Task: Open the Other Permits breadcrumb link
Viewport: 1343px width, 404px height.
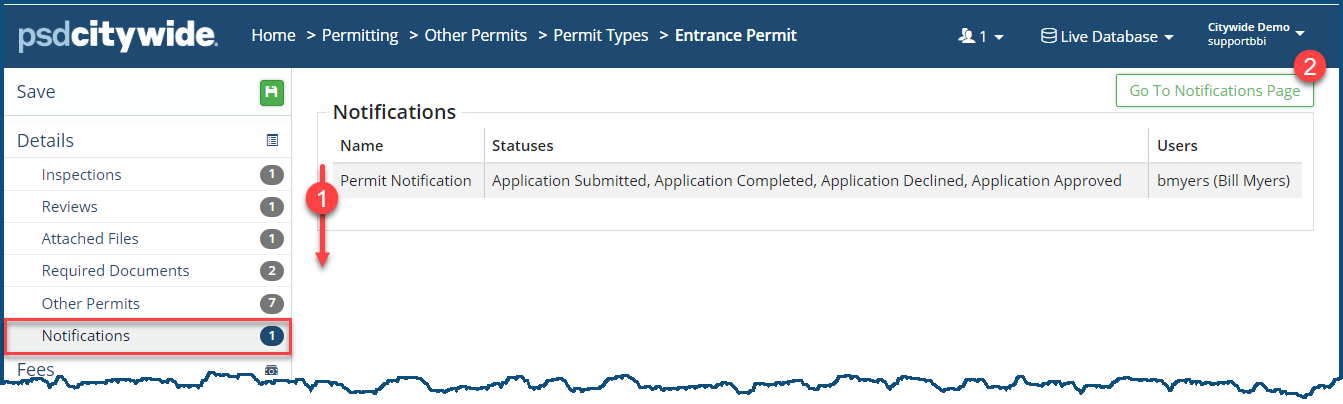Action: pyautogui.click(x=475, y=36)
